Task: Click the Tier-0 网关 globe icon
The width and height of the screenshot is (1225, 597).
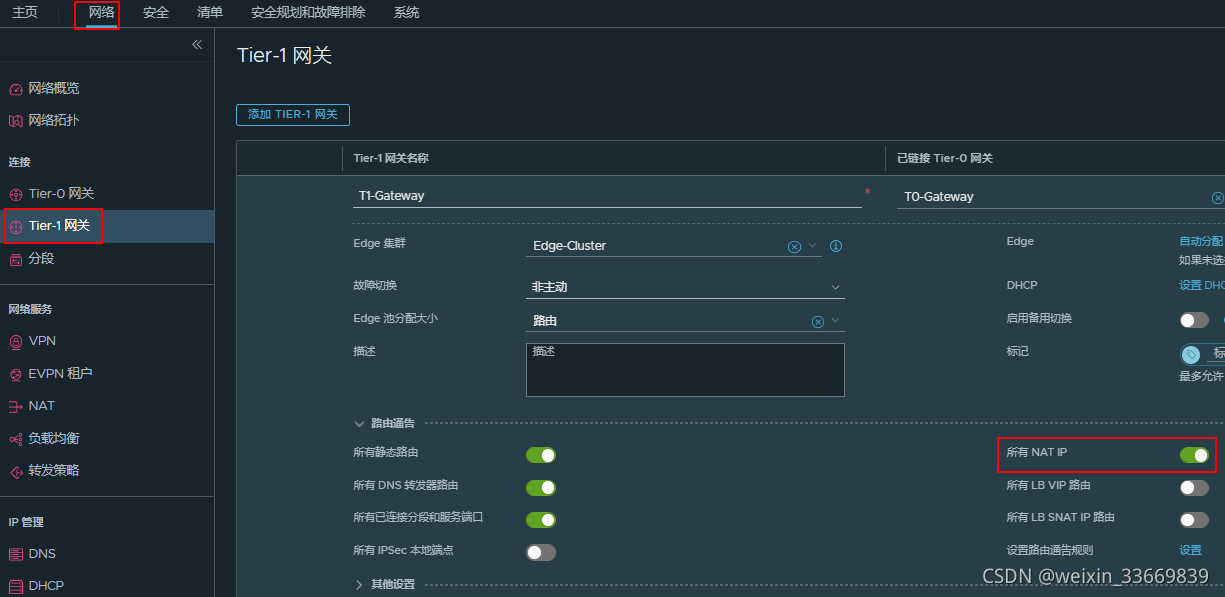Action: pyautogui.click(x=15, y=194)
